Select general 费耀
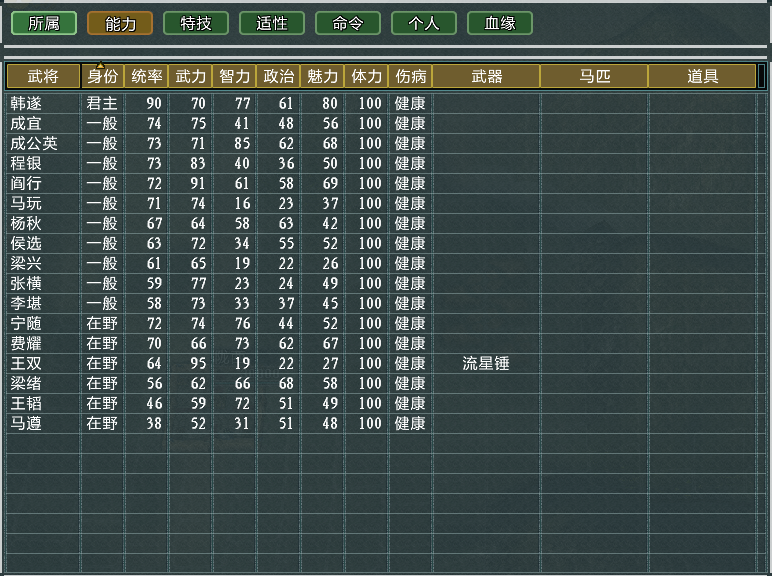 click(26, 344)
